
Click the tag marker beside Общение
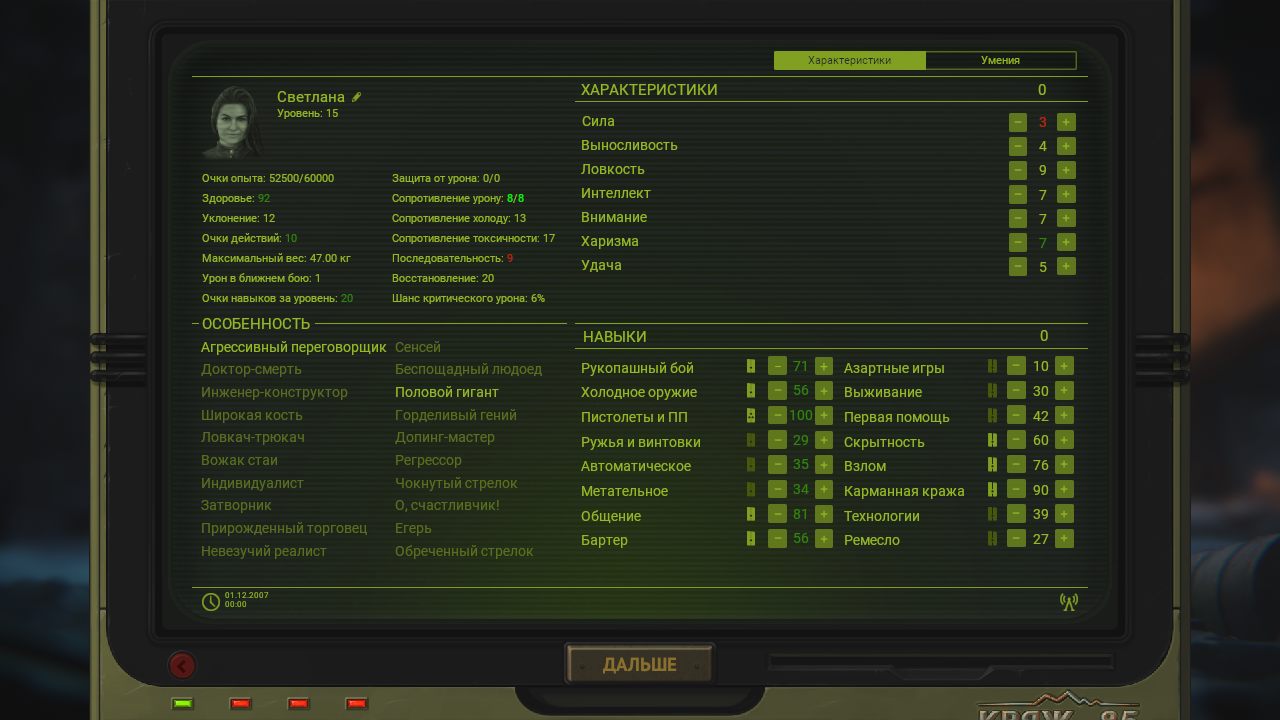coord(751,514)
